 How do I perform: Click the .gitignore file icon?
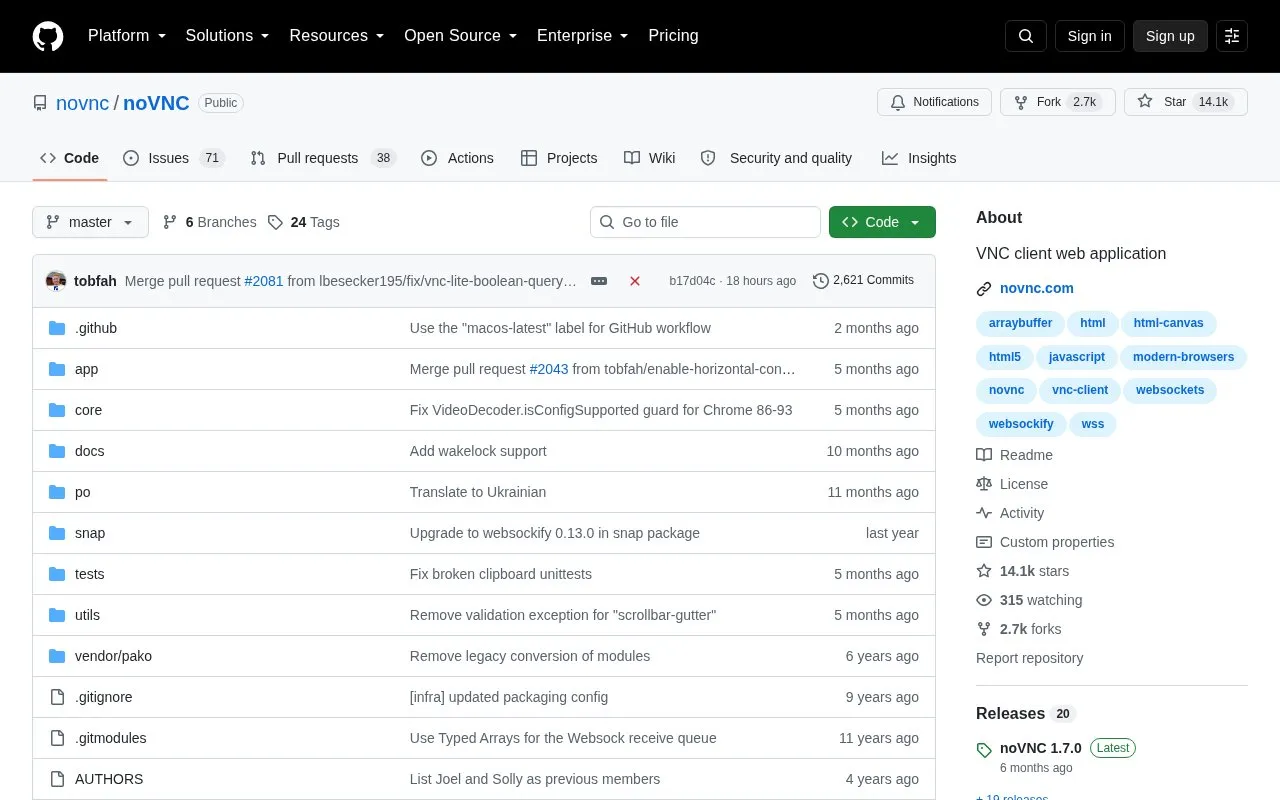tap(57, 697)
